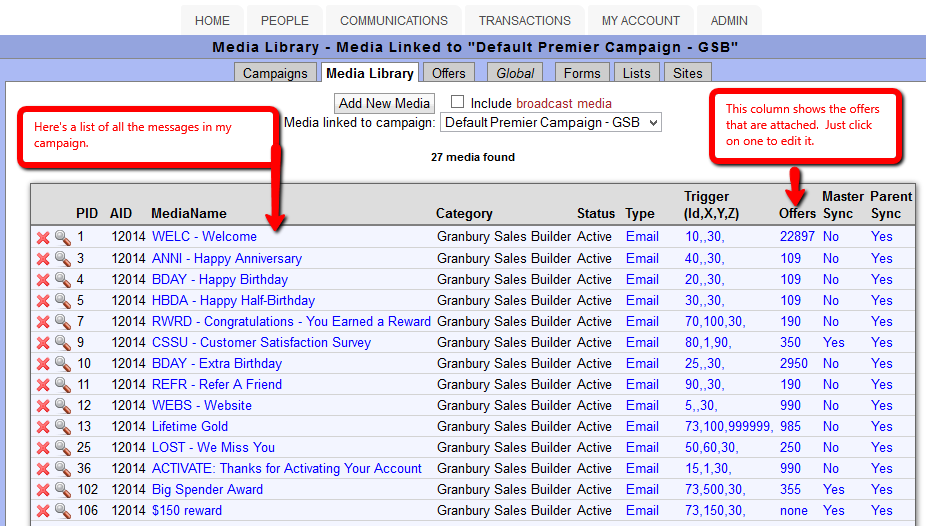
Task: Click the magnifier icon for $150 reward
Action: (x=62, y=511)
